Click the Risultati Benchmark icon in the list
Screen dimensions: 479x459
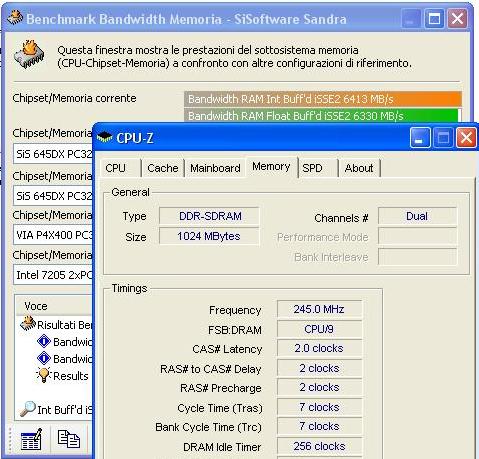pyautogui.click(x=28, y=324)
